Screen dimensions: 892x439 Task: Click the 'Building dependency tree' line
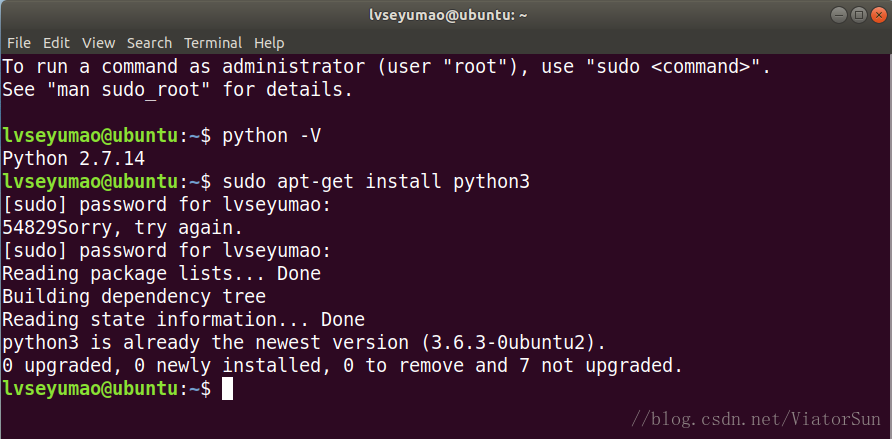point(134,297)
